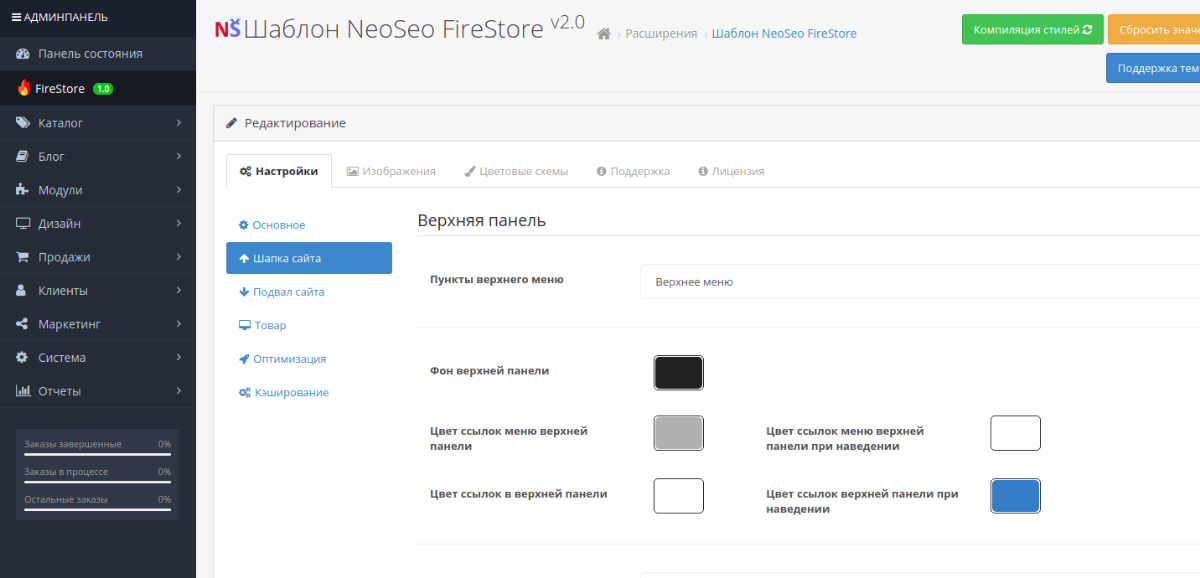Image resolution: width=1200 pixels, height=578 pixels.
Task: Open the Панель состояния menu link
Action: (98, 54)
